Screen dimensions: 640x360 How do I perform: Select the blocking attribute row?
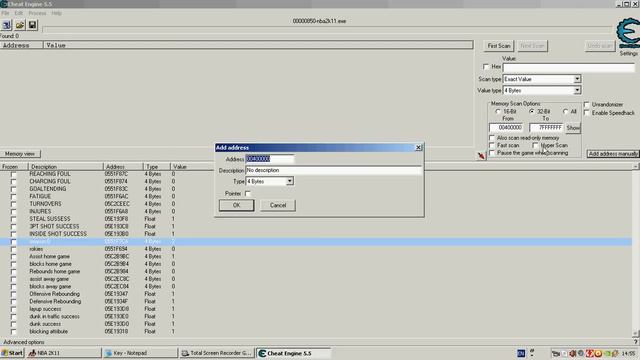[x=316, y=331]
